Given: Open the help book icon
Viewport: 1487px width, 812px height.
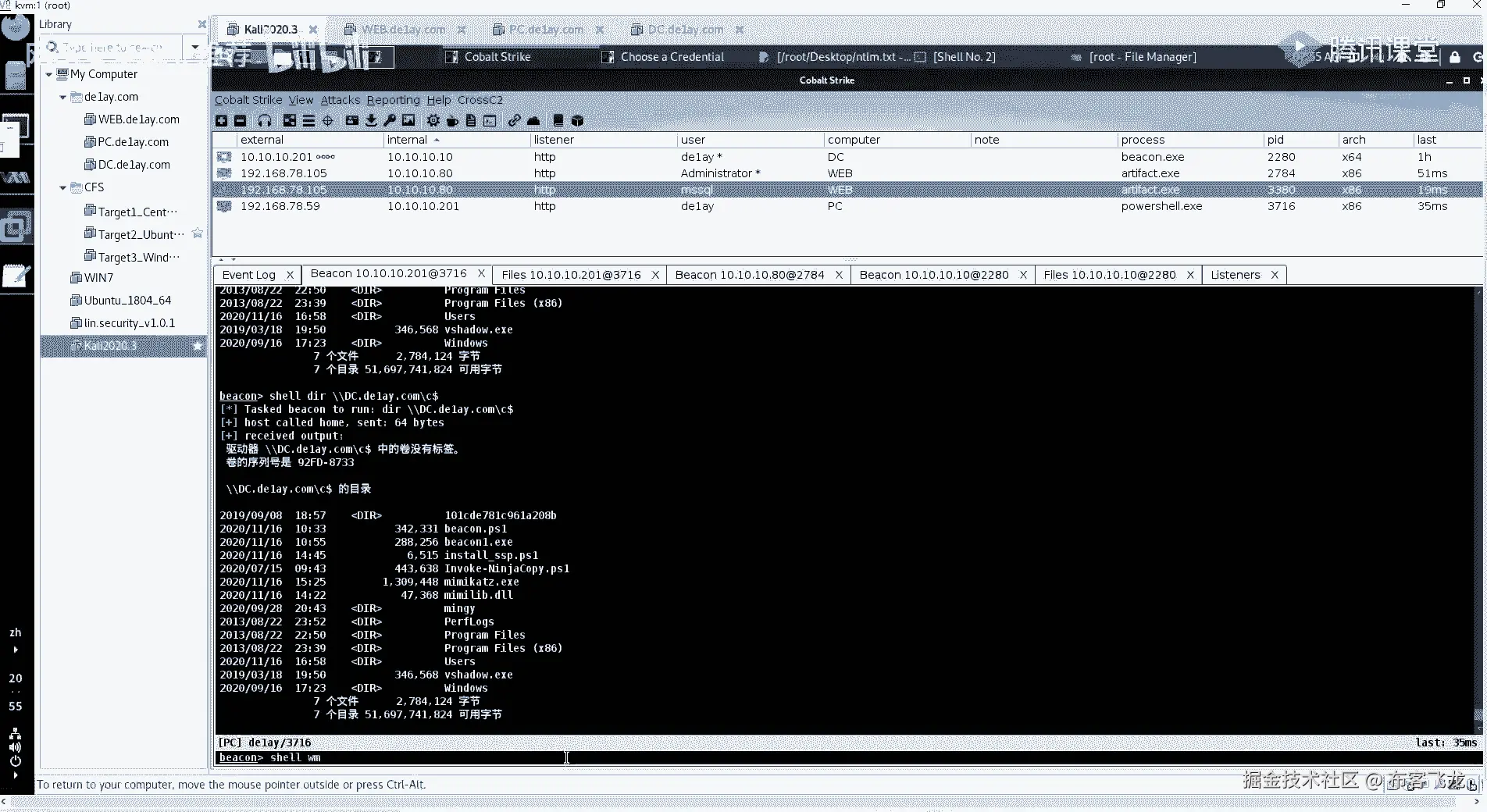Looking at the screenshot, I should pyautogui.click(x=558, y=120).
